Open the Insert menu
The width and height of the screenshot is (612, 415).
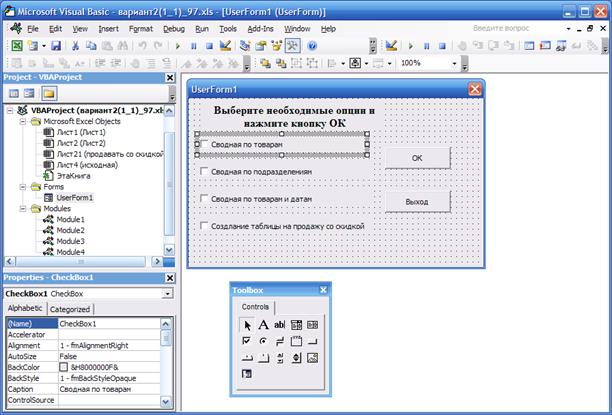point(109,29)
